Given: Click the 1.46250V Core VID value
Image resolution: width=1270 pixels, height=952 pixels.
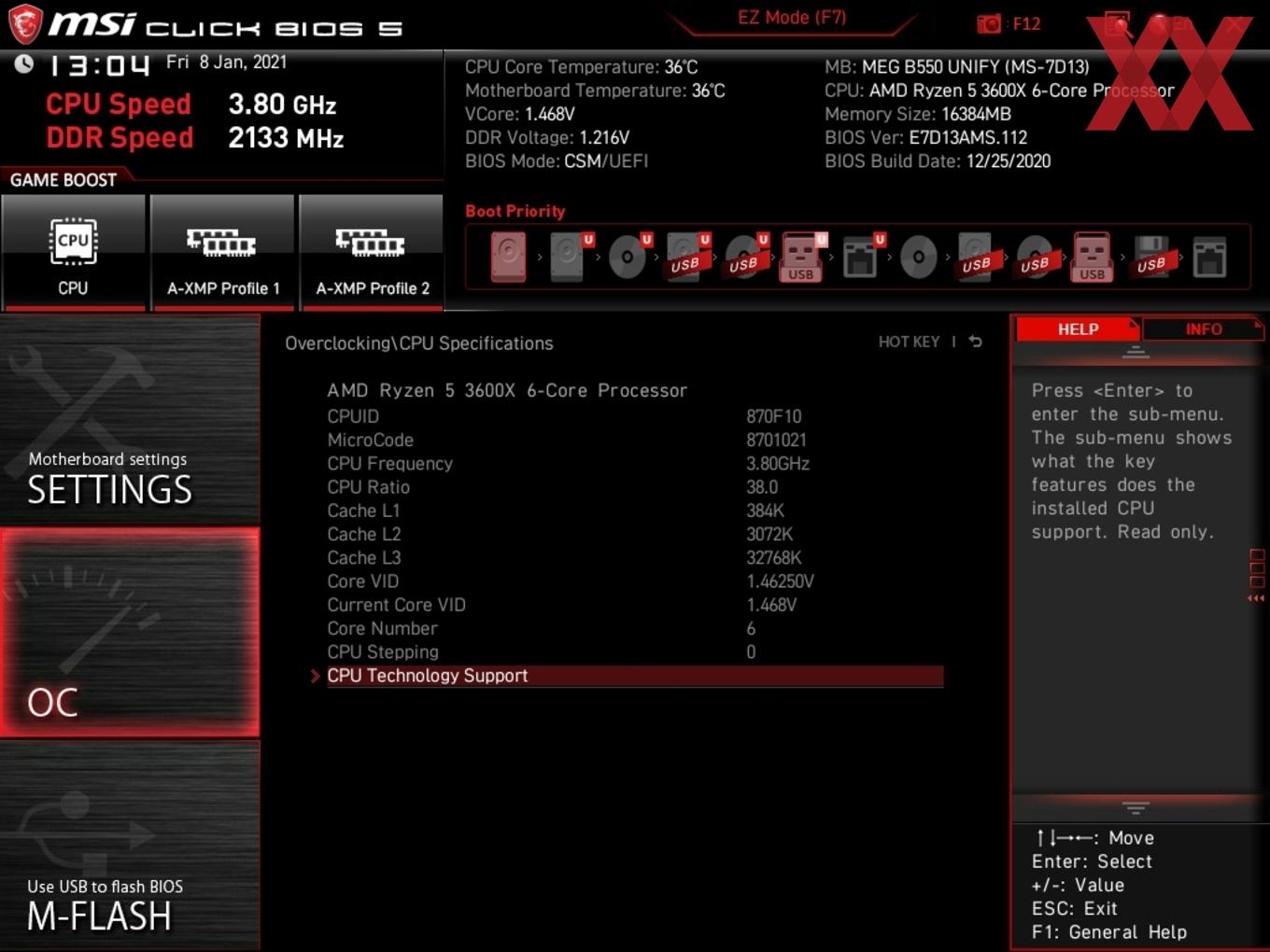Looking at the screenshot, I should (781, 581).
